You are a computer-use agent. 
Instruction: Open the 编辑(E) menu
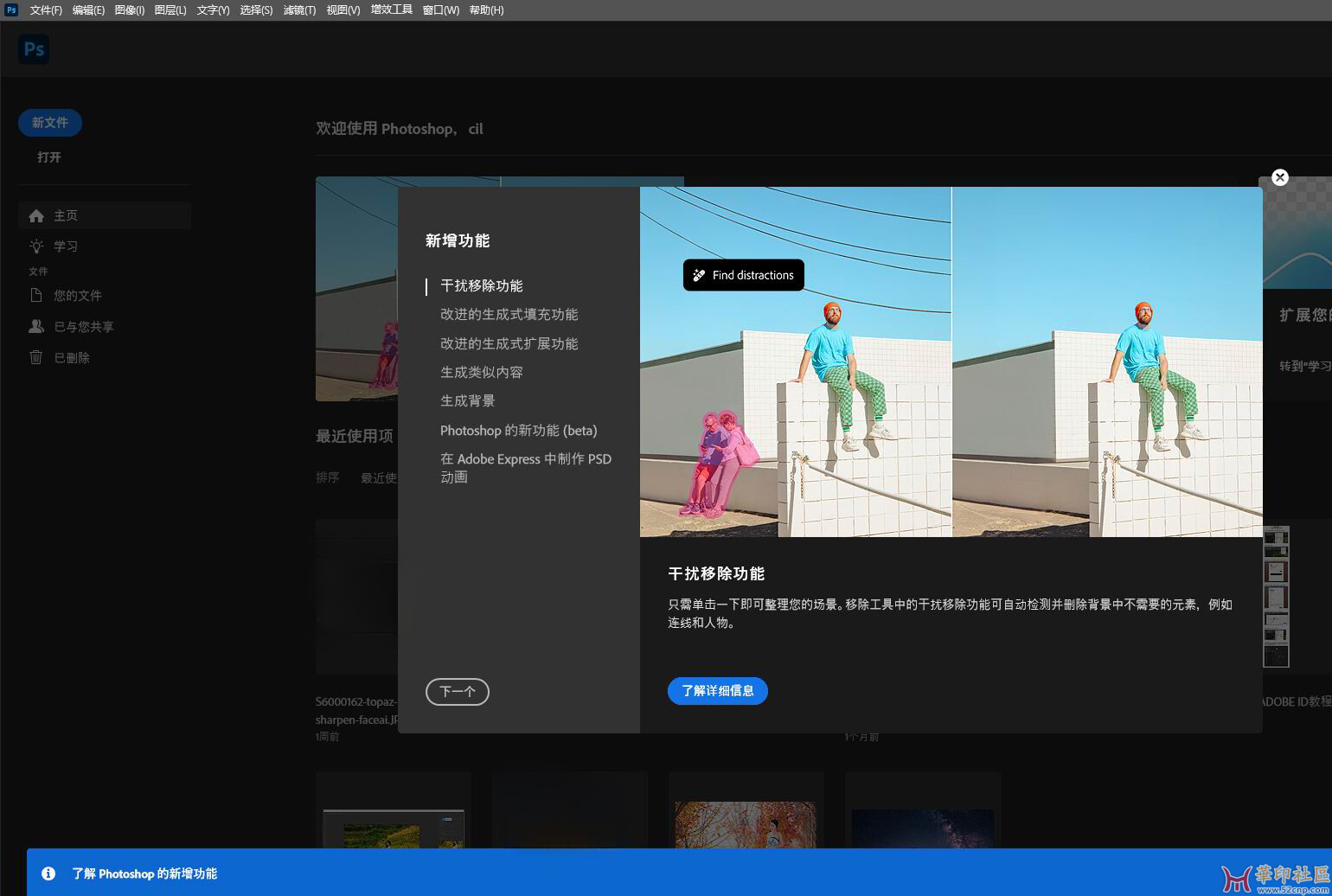coord(88,10)
